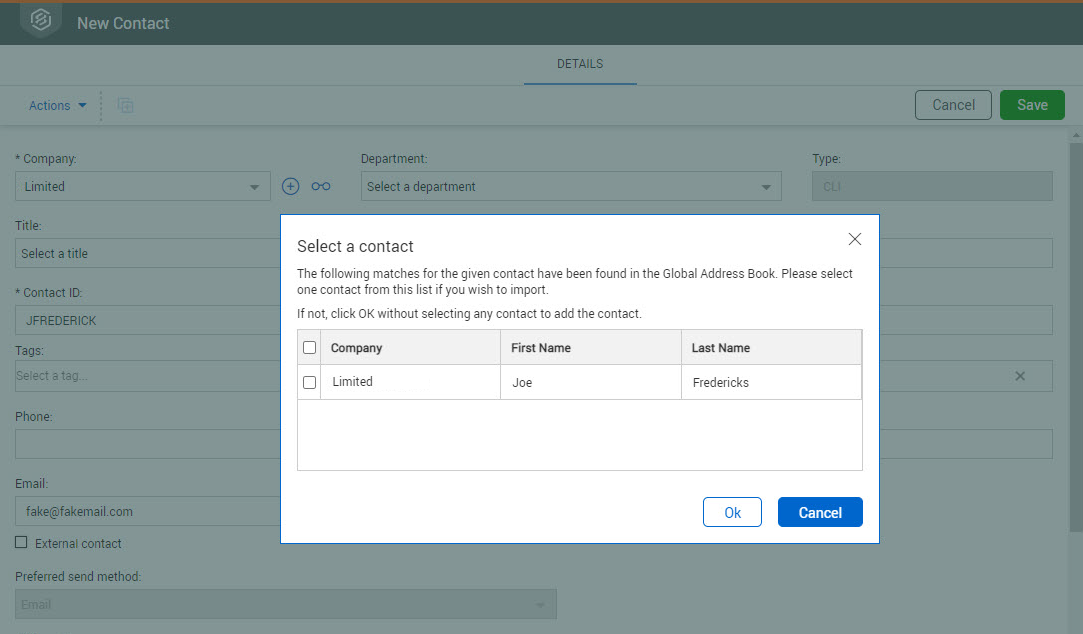The width and height of the screenshot is (1083, 634).
Task: Click the shield logo icon in header
Action: click(41, 20)
